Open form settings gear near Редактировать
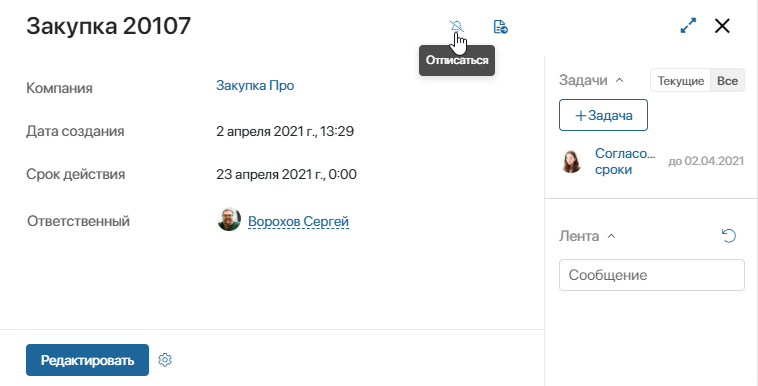 [x=165, y=360]
